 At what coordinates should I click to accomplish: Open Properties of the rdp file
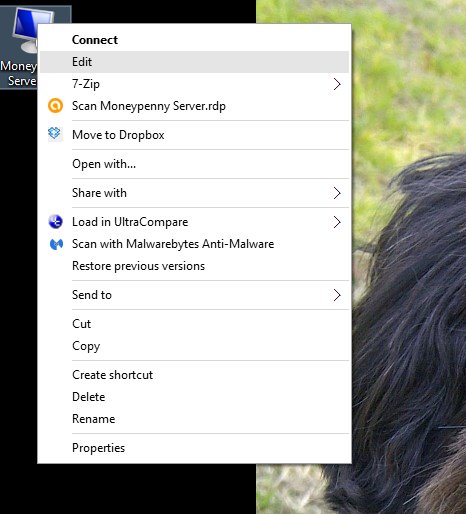(194, 448)
